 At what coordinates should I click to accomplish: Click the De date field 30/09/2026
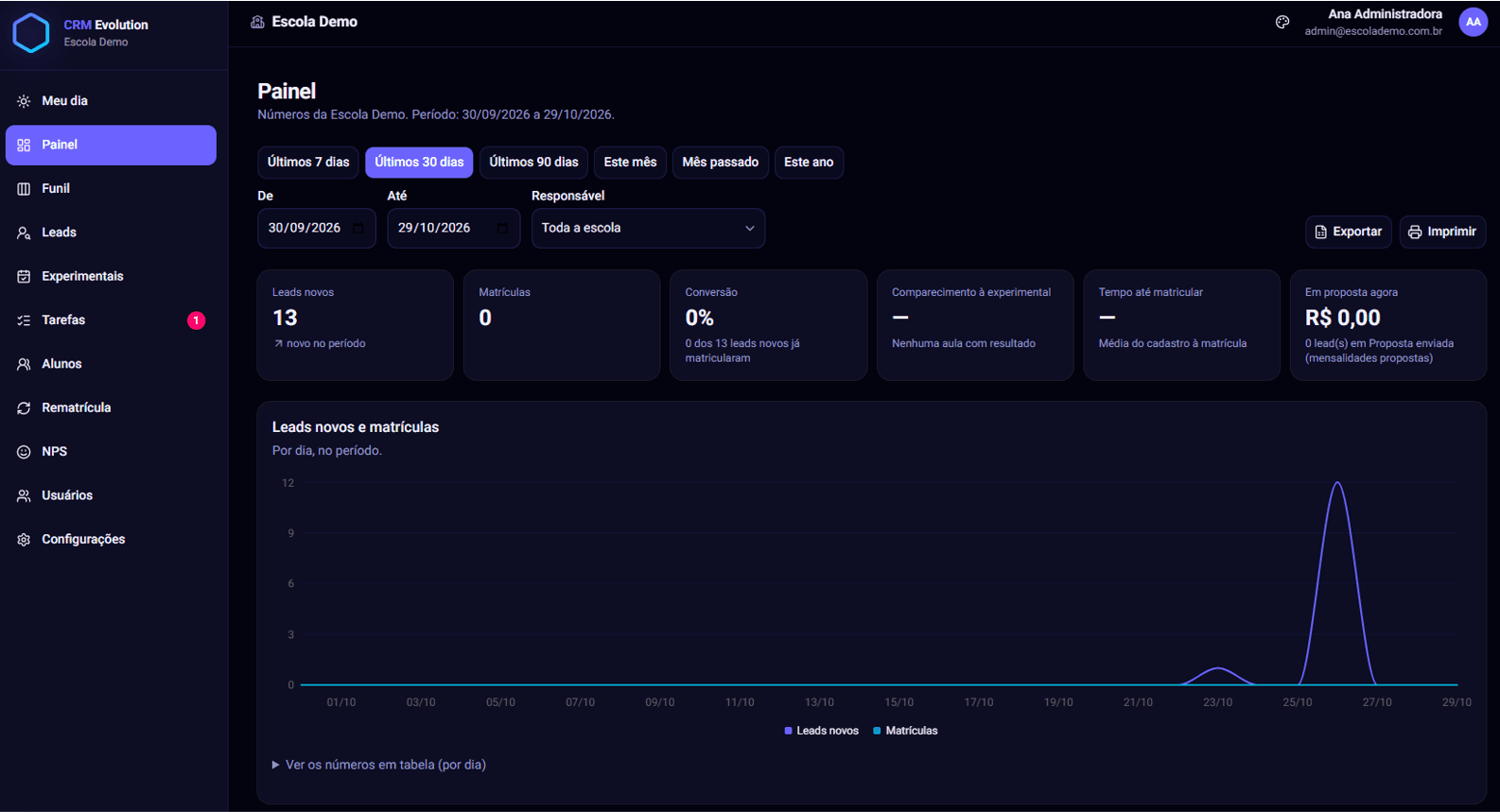pyautogui.click(x=316, y=228)
